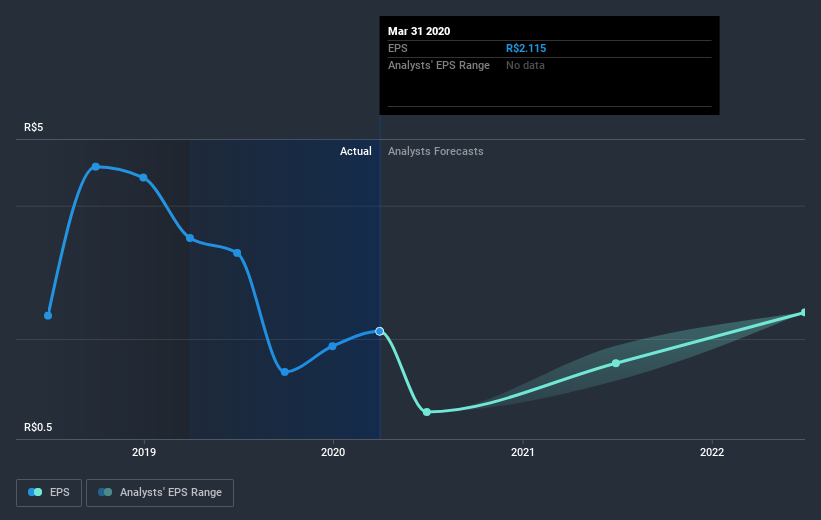This screenshot has height=520, width=821.
Task: Click the 2022 x-axis label
Action: coord(712,452)
